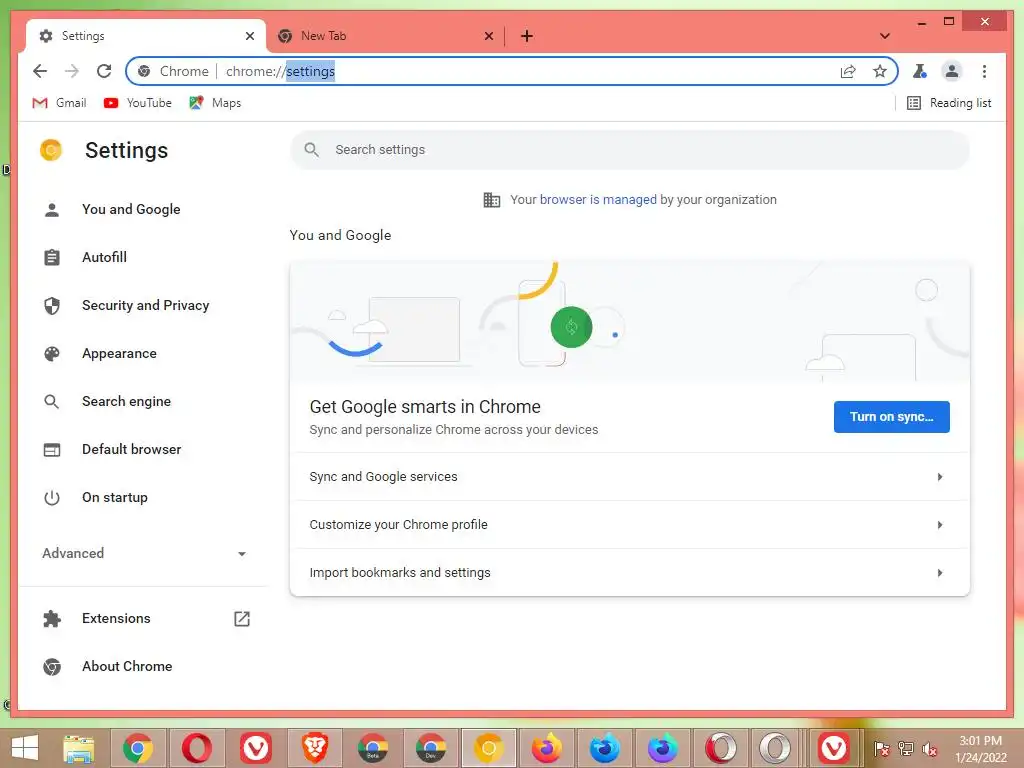Click the network tray icon
Image resolution: width=1024 pixels, height=768 pixels.
906,749
